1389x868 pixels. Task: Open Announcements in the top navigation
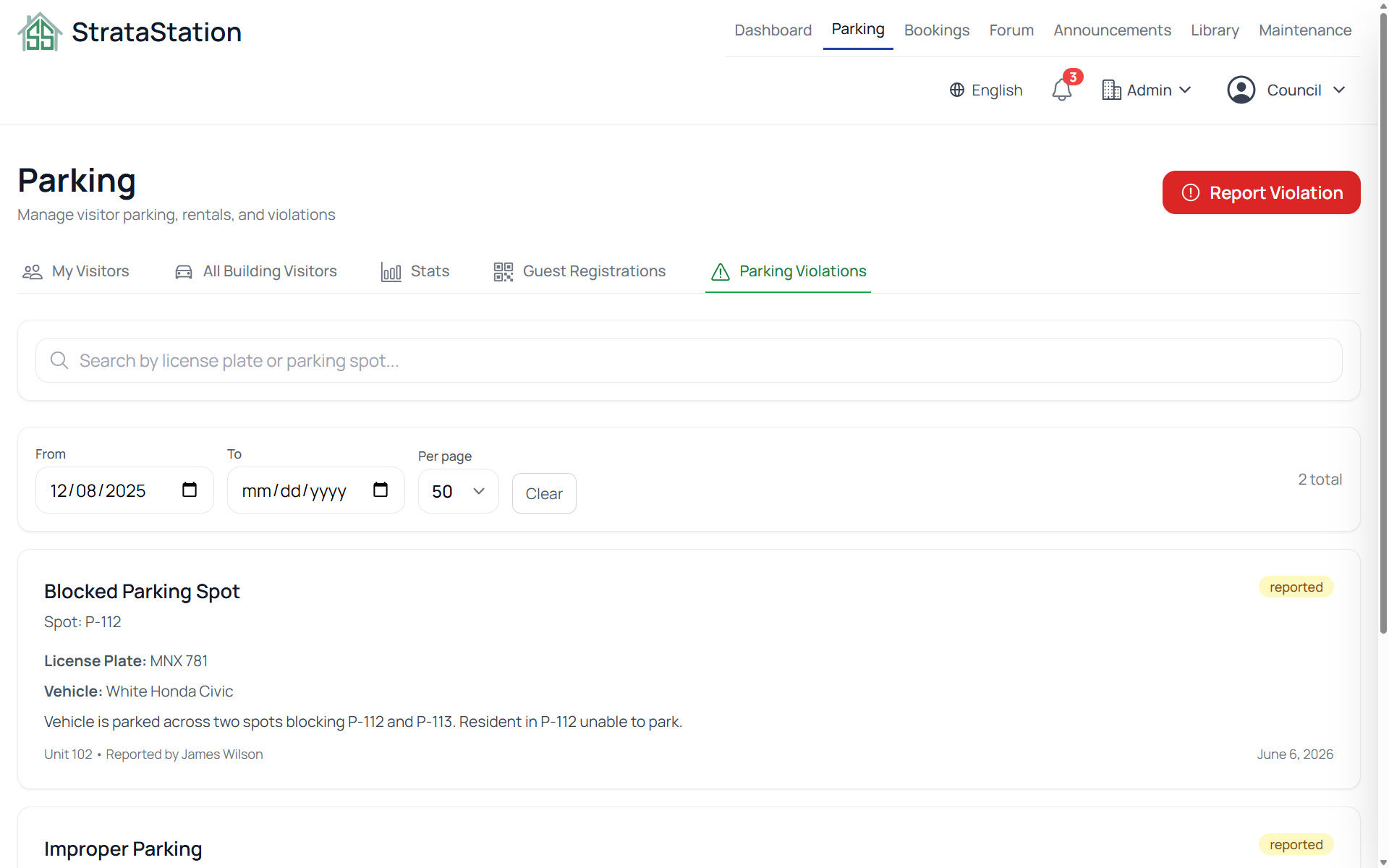coord(1112,30)
